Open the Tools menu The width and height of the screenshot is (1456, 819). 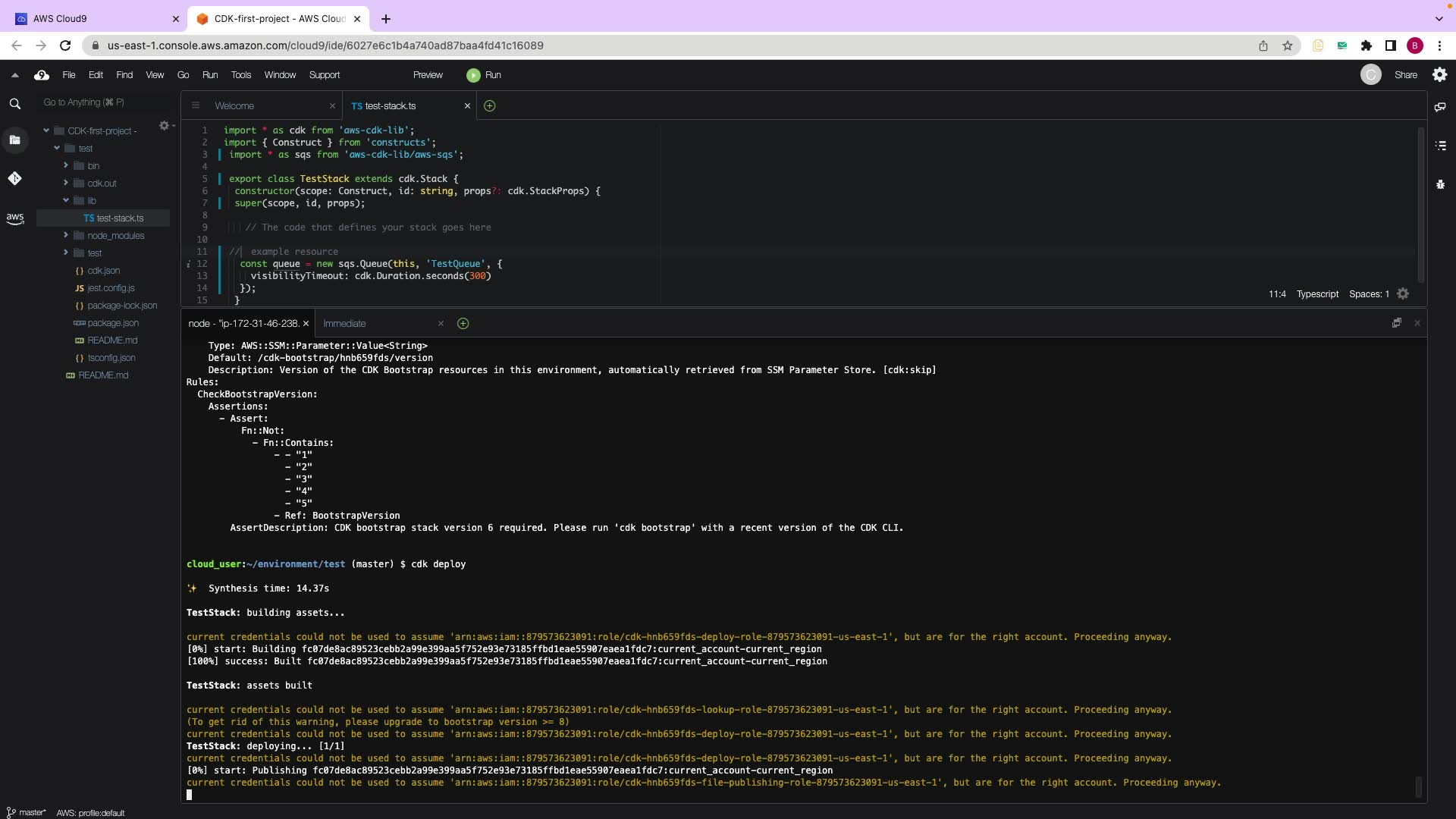click(x=240, y=75)
